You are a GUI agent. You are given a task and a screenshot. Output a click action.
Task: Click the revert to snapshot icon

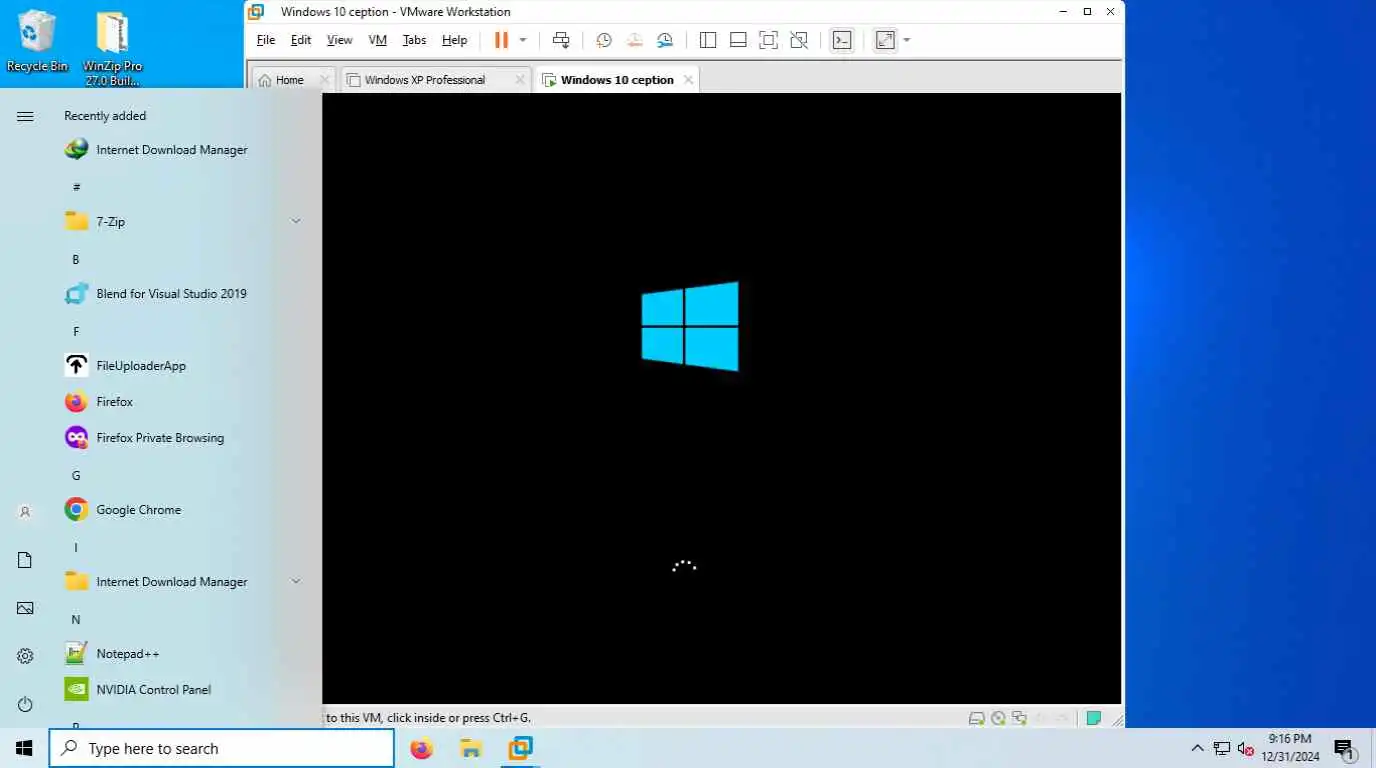[635, 40]
